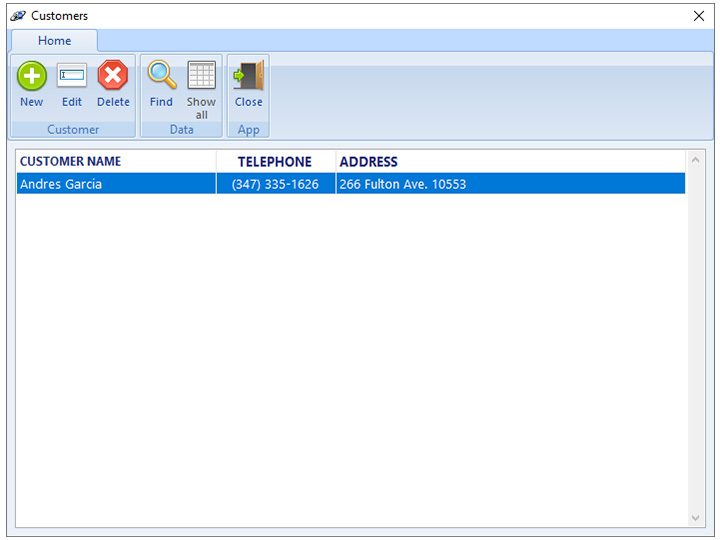Click the 266 Fulton Ave. address cell
The height and width of the screenshot is (540, 720).
pos(403,184)
